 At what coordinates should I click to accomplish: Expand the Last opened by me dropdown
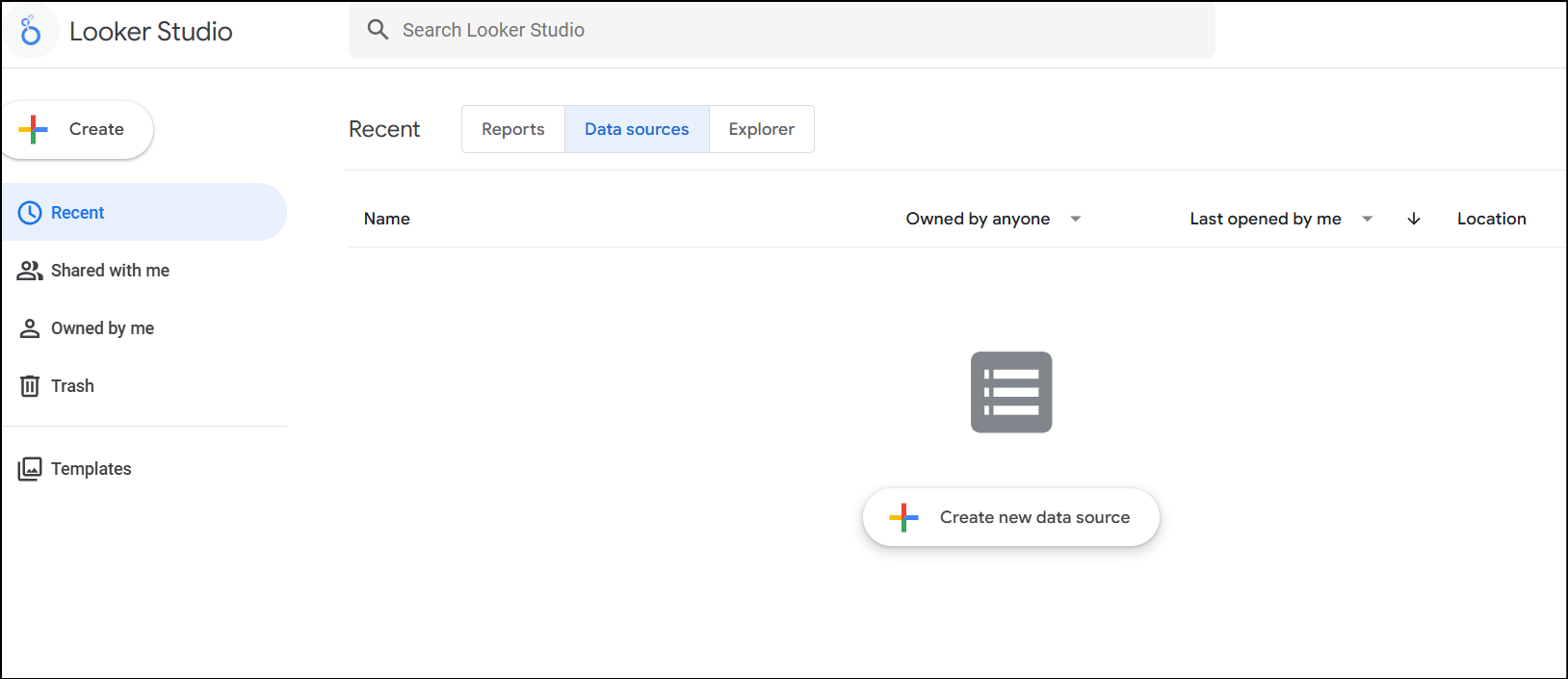coord(1281,219)
